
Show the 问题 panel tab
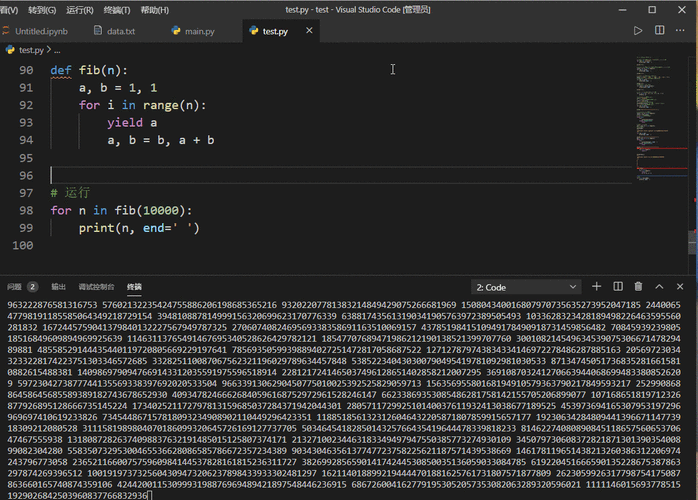15,286
